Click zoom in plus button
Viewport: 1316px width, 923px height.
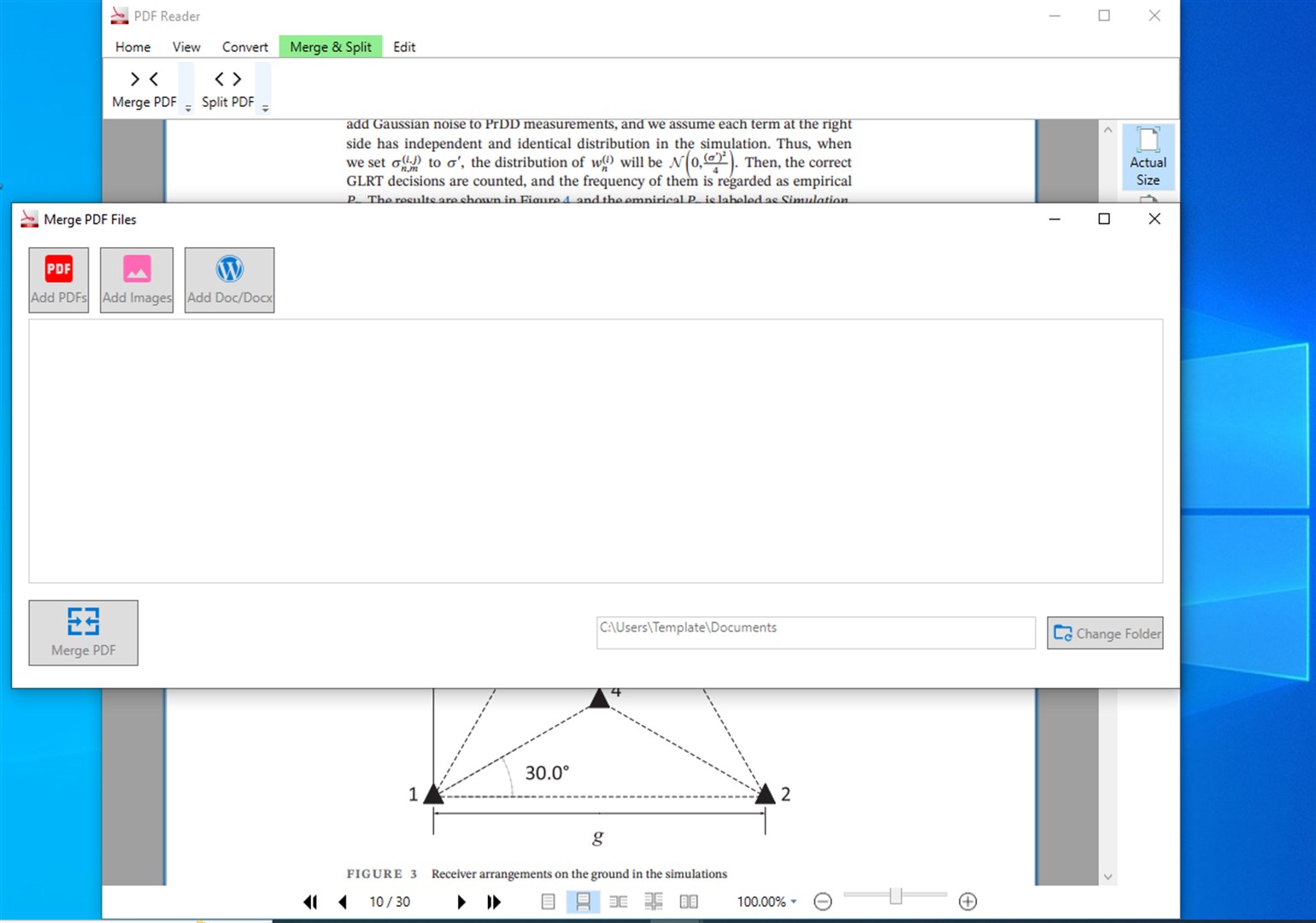[x=967, y=902]
